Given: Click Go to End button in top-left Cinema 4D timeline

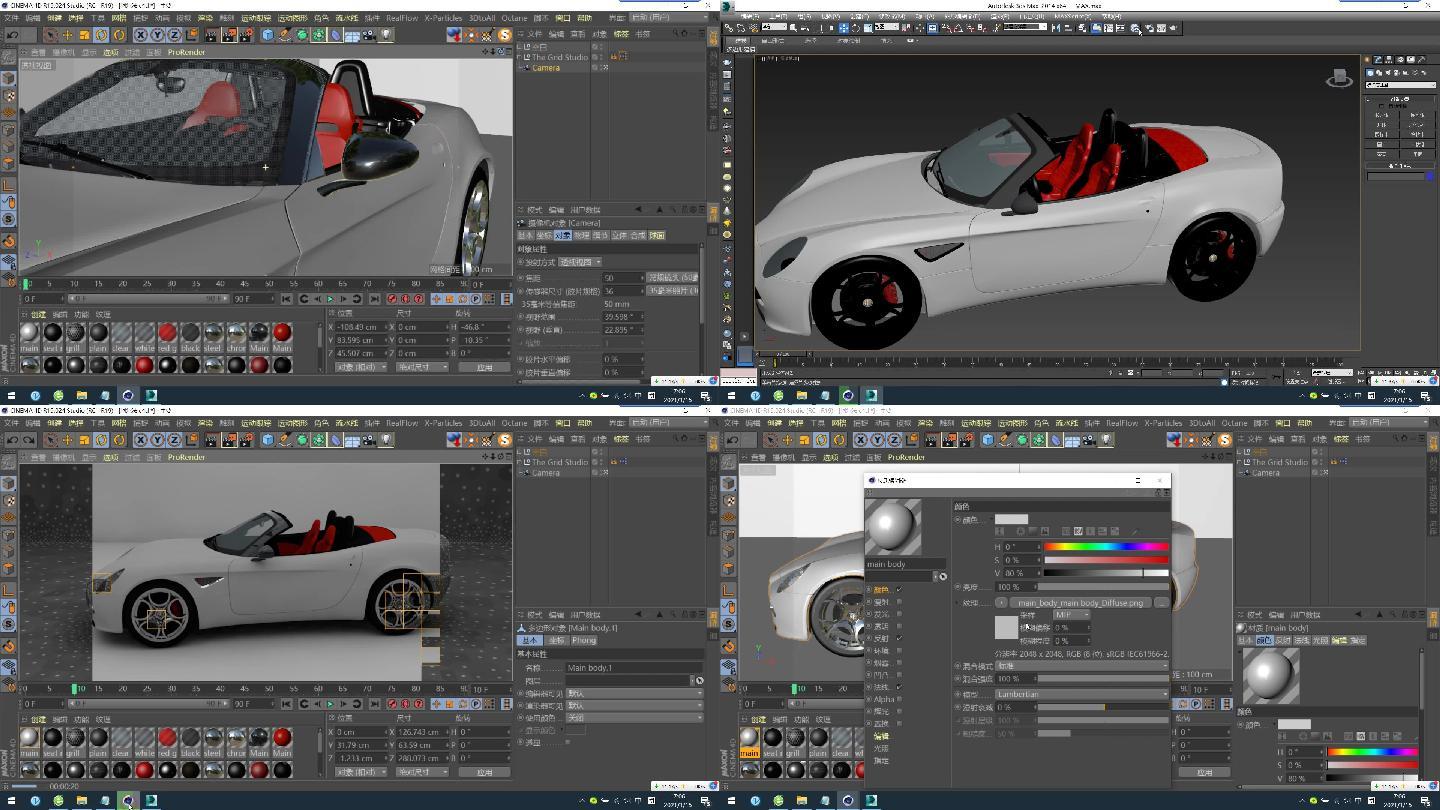Looking at the screenshot, I should (x=375, y=298).
